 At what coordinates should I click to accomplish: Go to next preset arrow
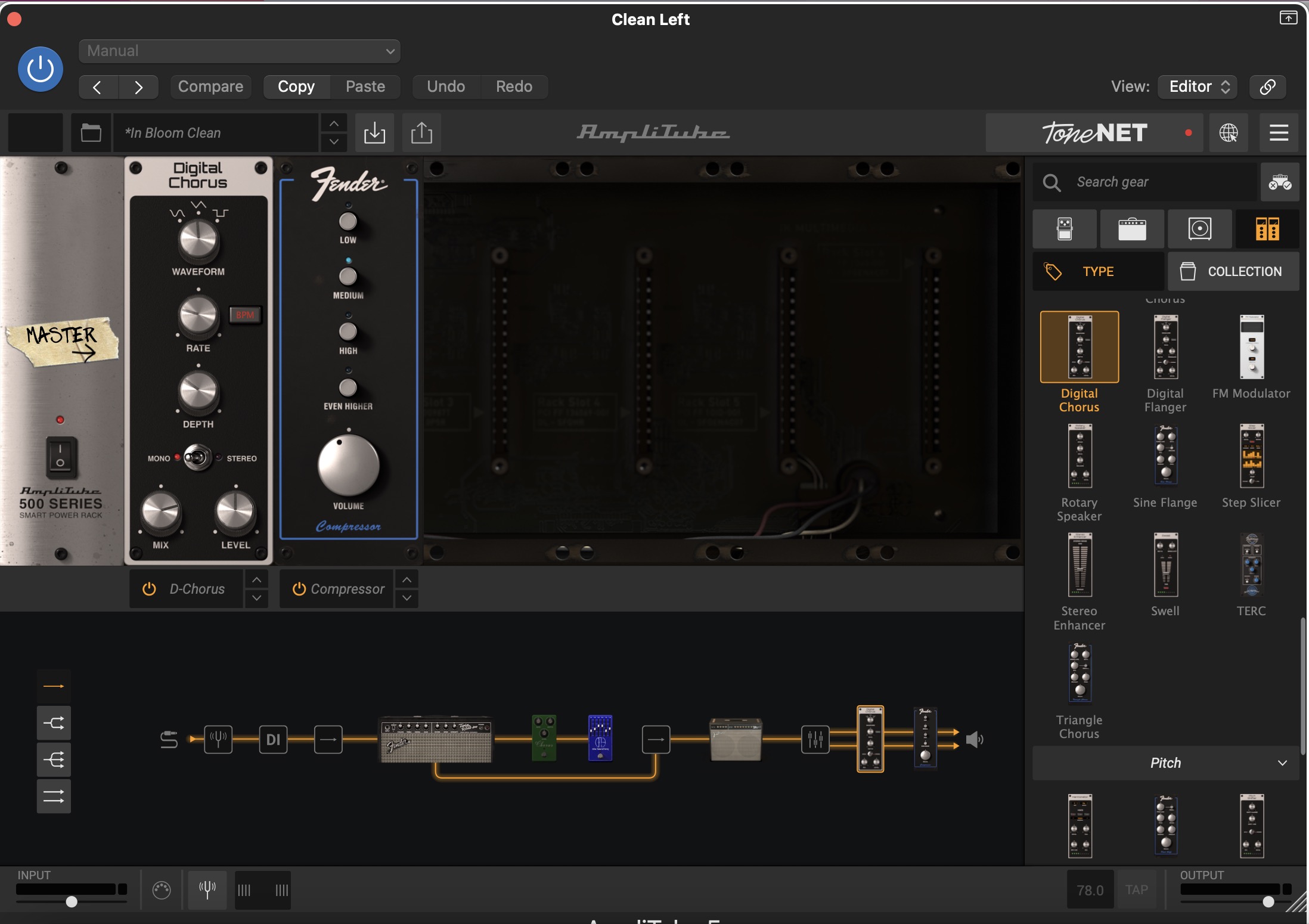tap(138, 87)
